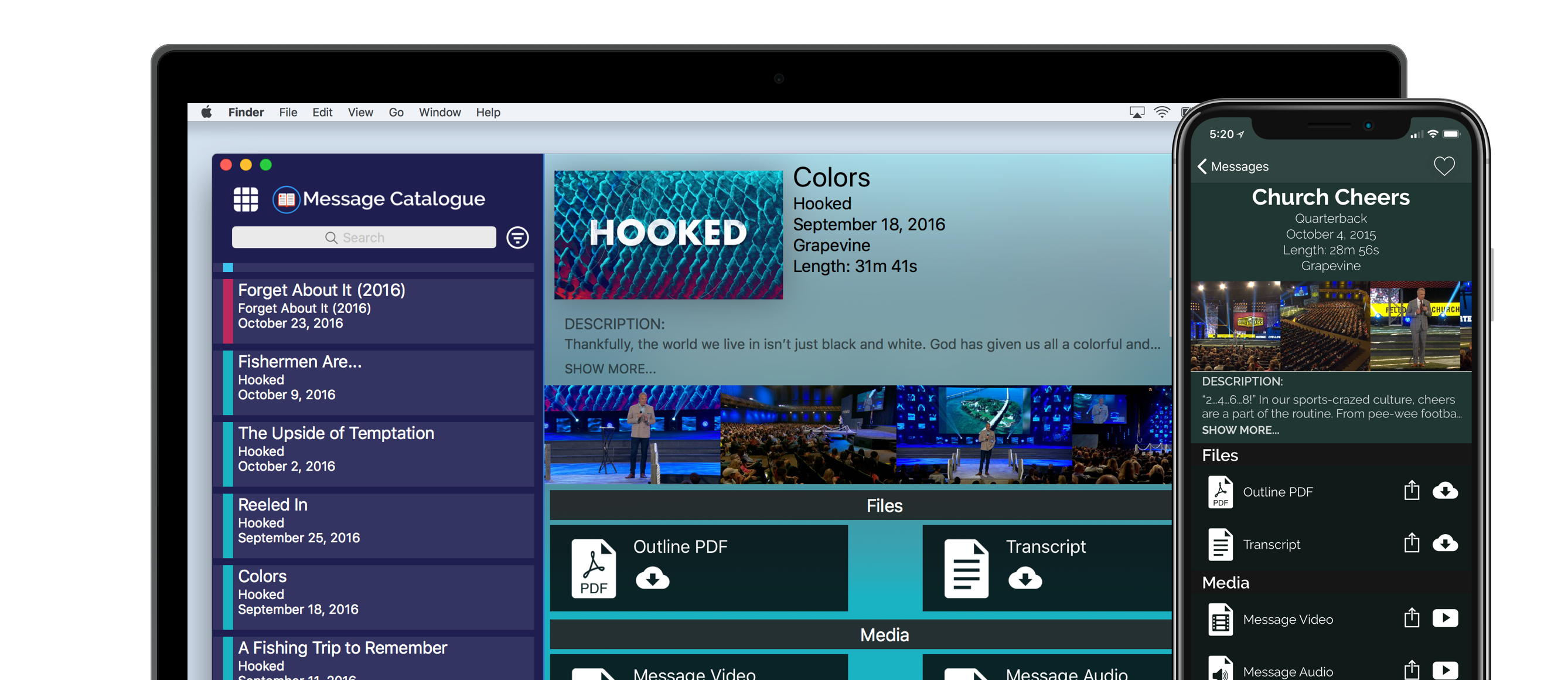Download the Transcript in desktop Files section
The image size is (1568, 680).
click(x=1025, y=578)
